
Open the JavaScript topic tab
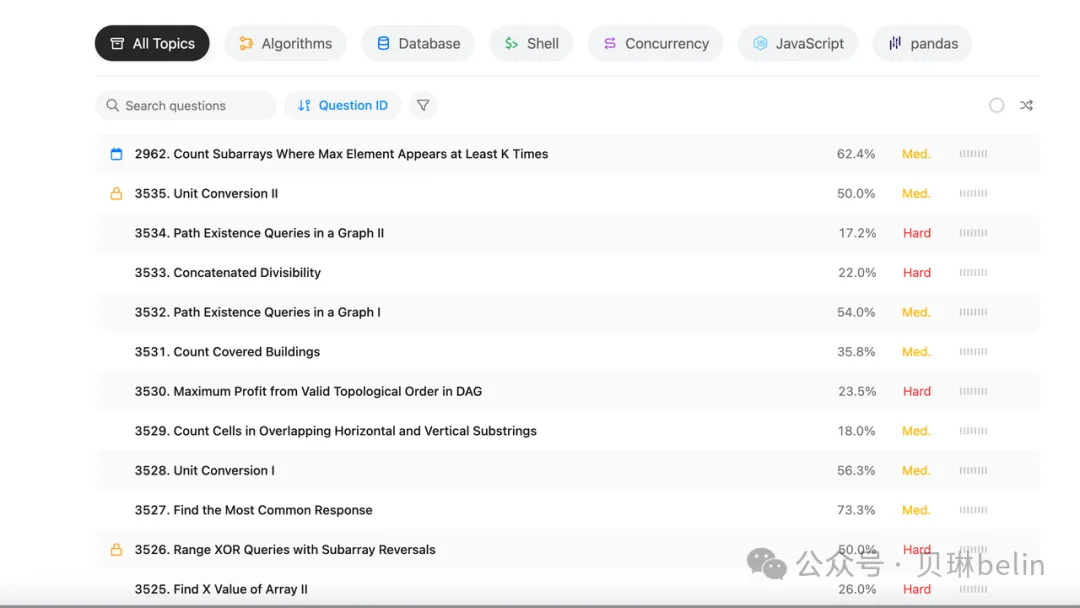click(798, 43)
